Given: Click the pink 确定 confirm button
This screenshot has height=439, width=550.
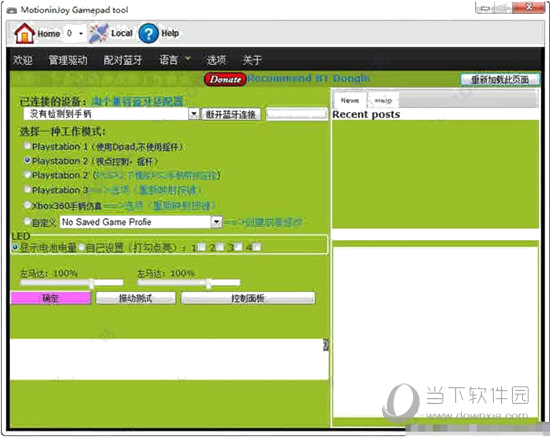Looking at the screenshot, I should click(51, 298).
